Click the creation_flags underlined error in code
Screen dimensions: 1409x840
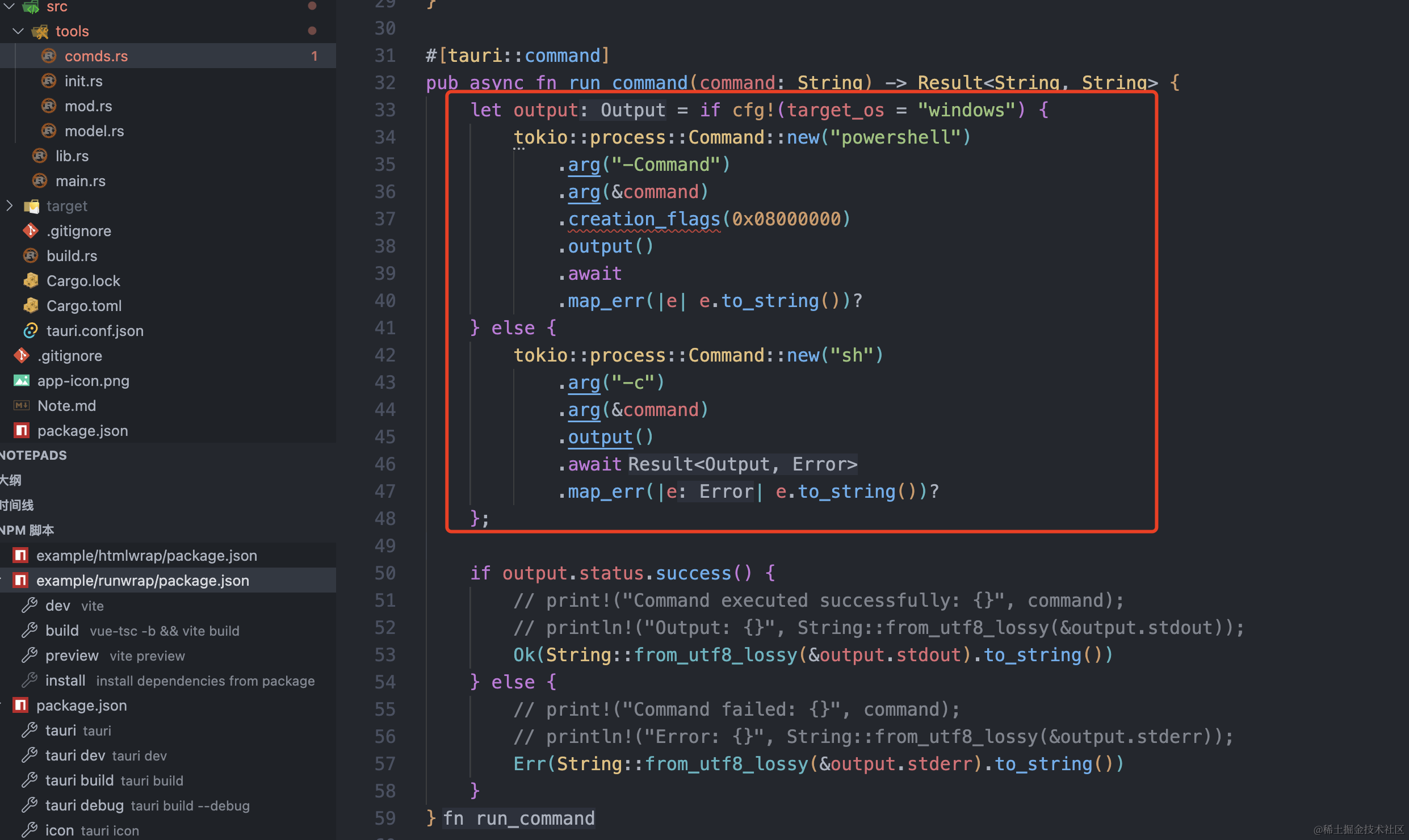point(644,219)
